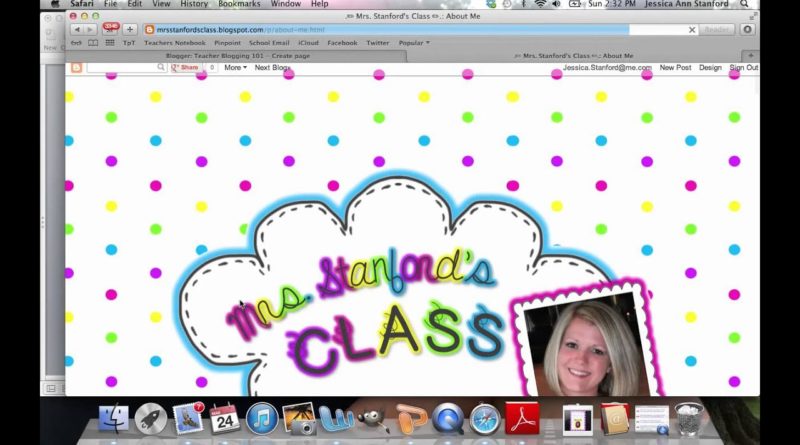Open Top Sites grid icon
This screenshot has width=800, height=445.
pos(110,43)
